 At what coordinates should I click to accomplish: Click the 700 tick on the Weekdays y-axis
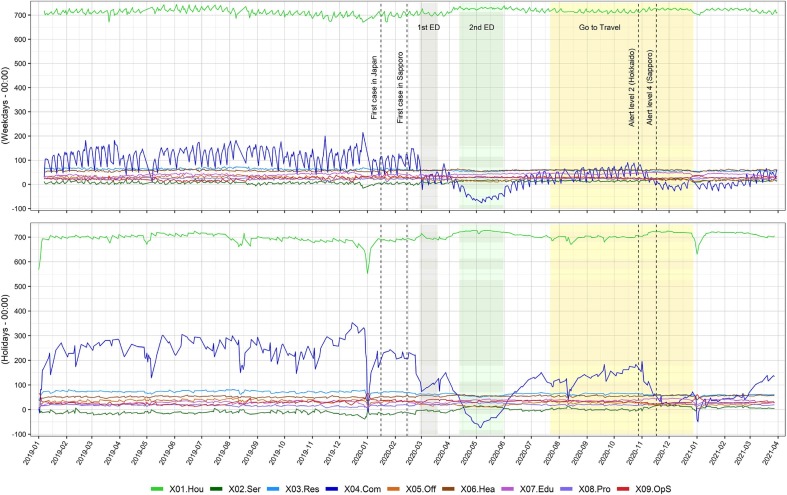click(x=20, y=15)
